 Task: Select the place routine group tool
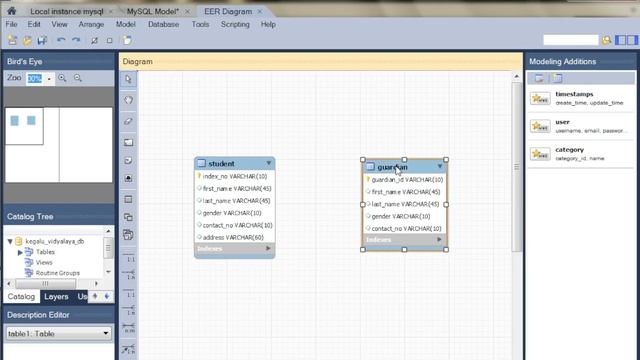point(129,235)
